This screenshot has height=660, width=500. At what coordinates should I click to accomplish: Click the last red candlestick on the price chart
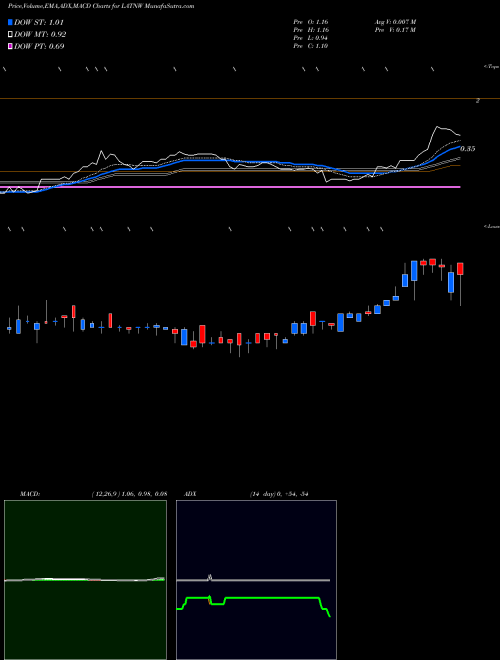(460, 269)
